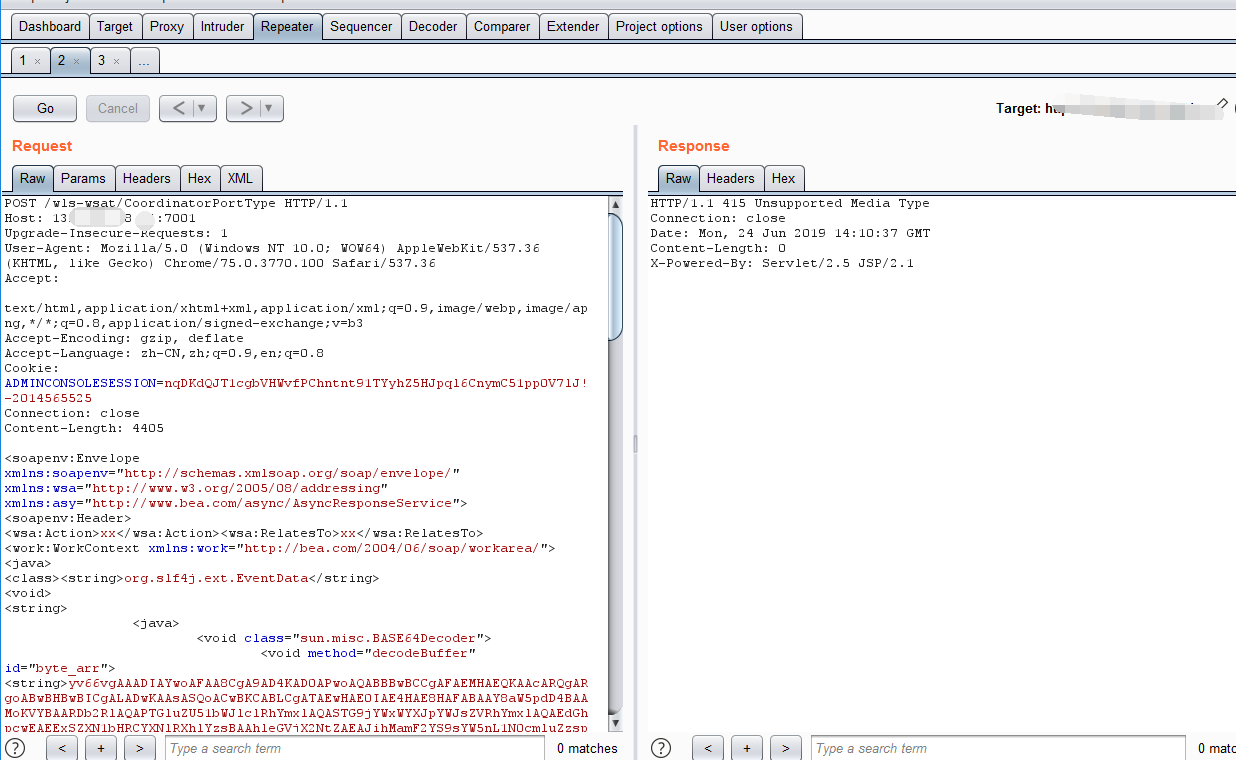Click the Accept-Language header line
Viewport: 1236px width, 760px height.
tap(165, 353)
